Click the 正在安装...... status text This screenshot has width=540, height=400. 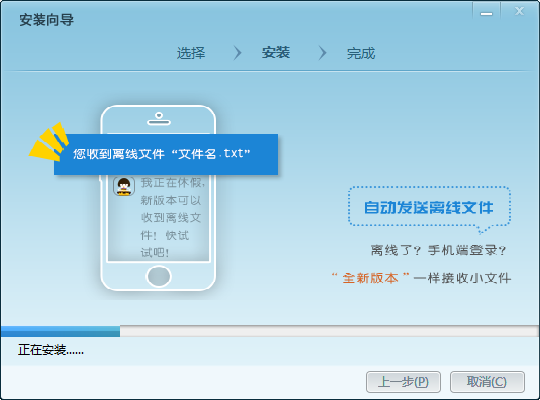(x=51, y=350)
